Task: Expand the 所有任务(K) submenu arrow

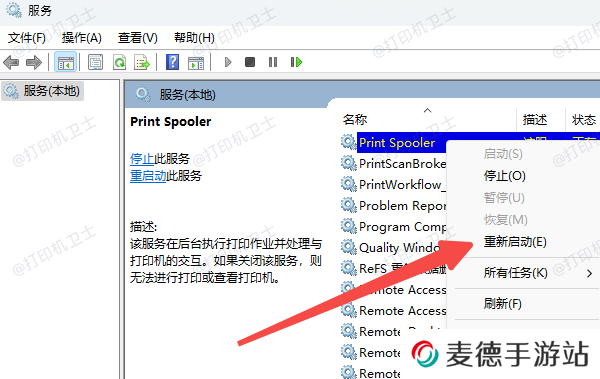Action: tap(589, 273)
